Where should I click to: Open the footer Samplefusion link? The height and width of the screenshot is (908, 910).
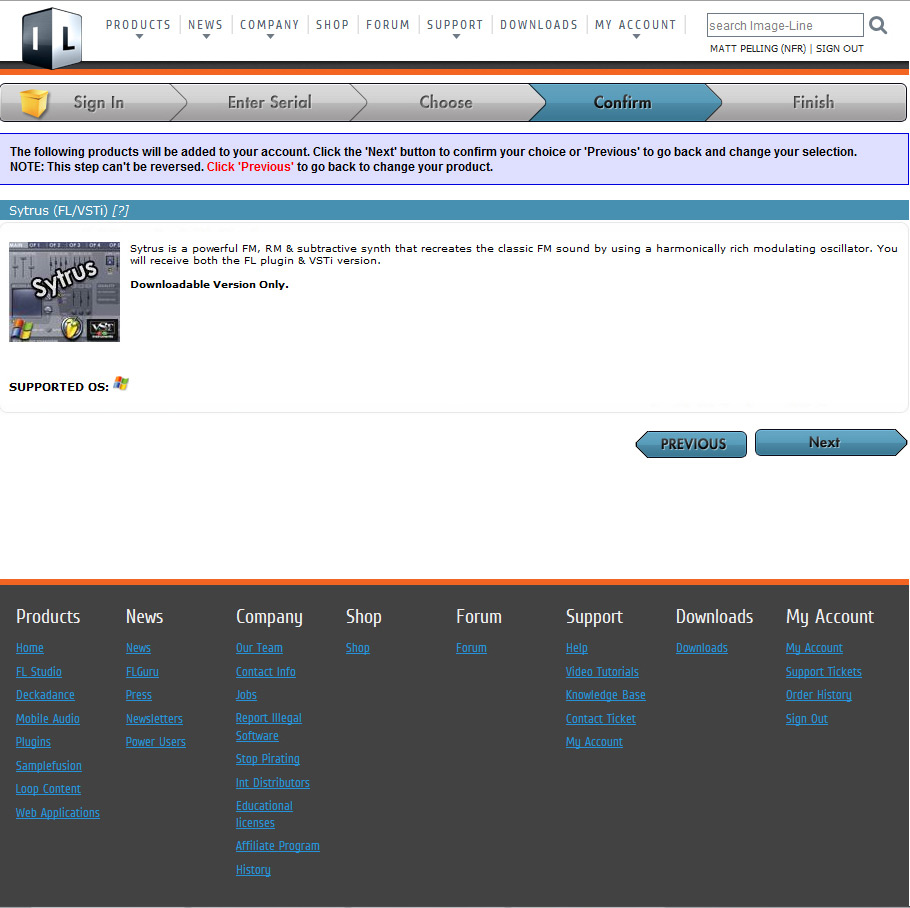(x=49, y=766)
